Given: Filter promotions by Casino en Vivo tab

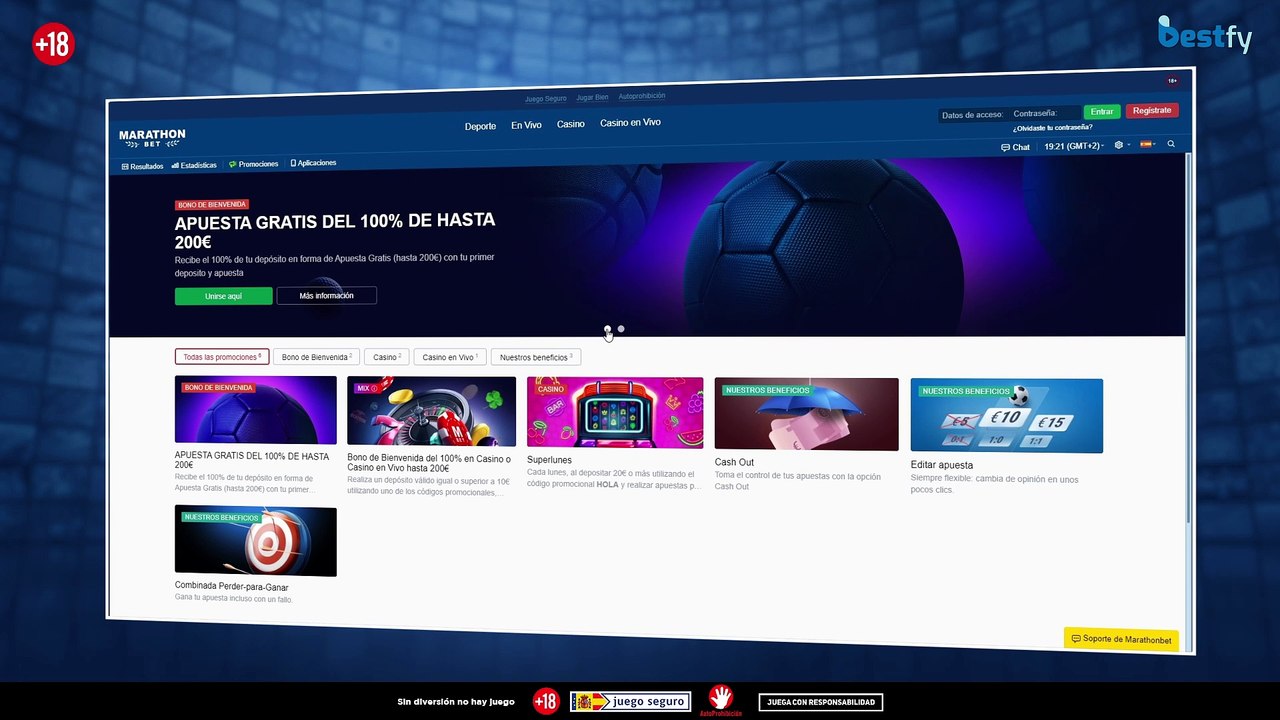Looking at the screenshot, I should [x=450, y=357].
